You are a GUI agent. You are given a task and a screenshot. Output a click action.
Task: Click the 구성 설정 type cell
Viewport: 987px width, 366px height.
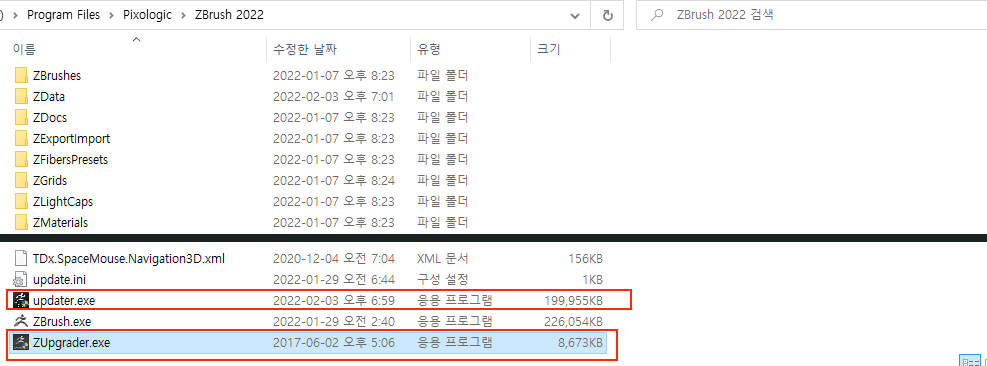(442, 279)
